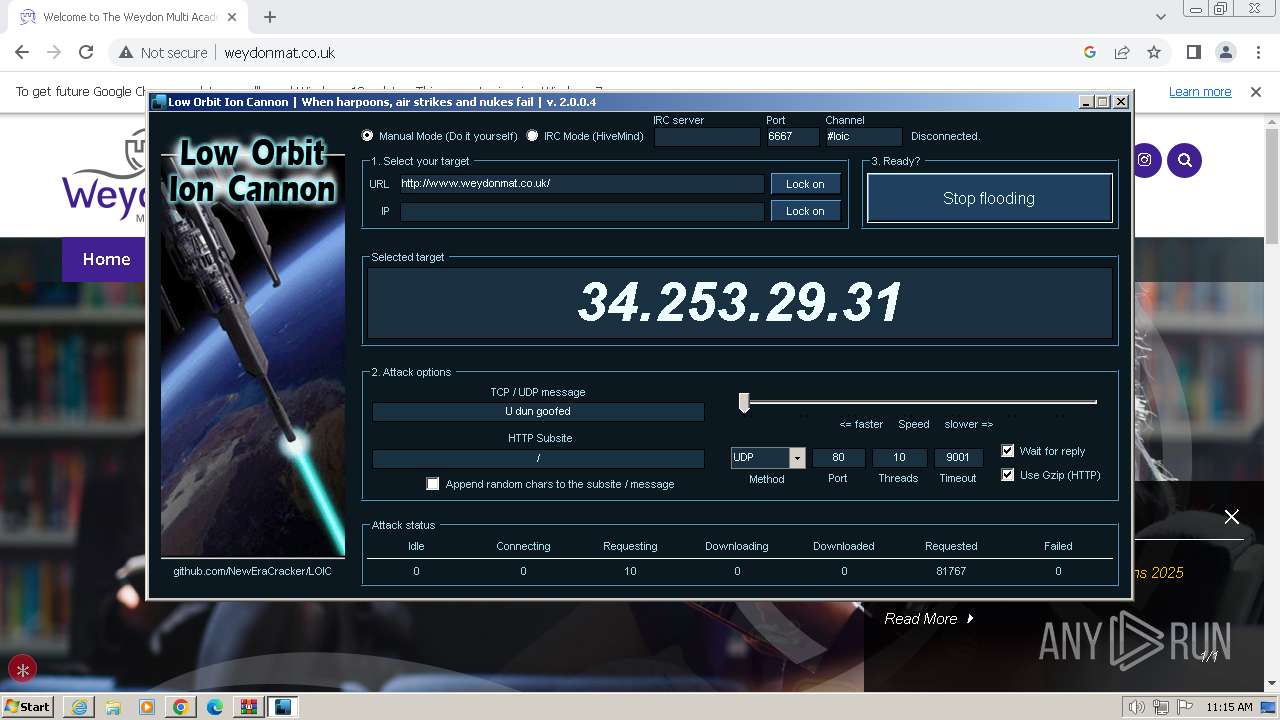The width and height of the screenshot is (1280, 720).
Task: Bookmark this page with the star
Action: 1154,52
